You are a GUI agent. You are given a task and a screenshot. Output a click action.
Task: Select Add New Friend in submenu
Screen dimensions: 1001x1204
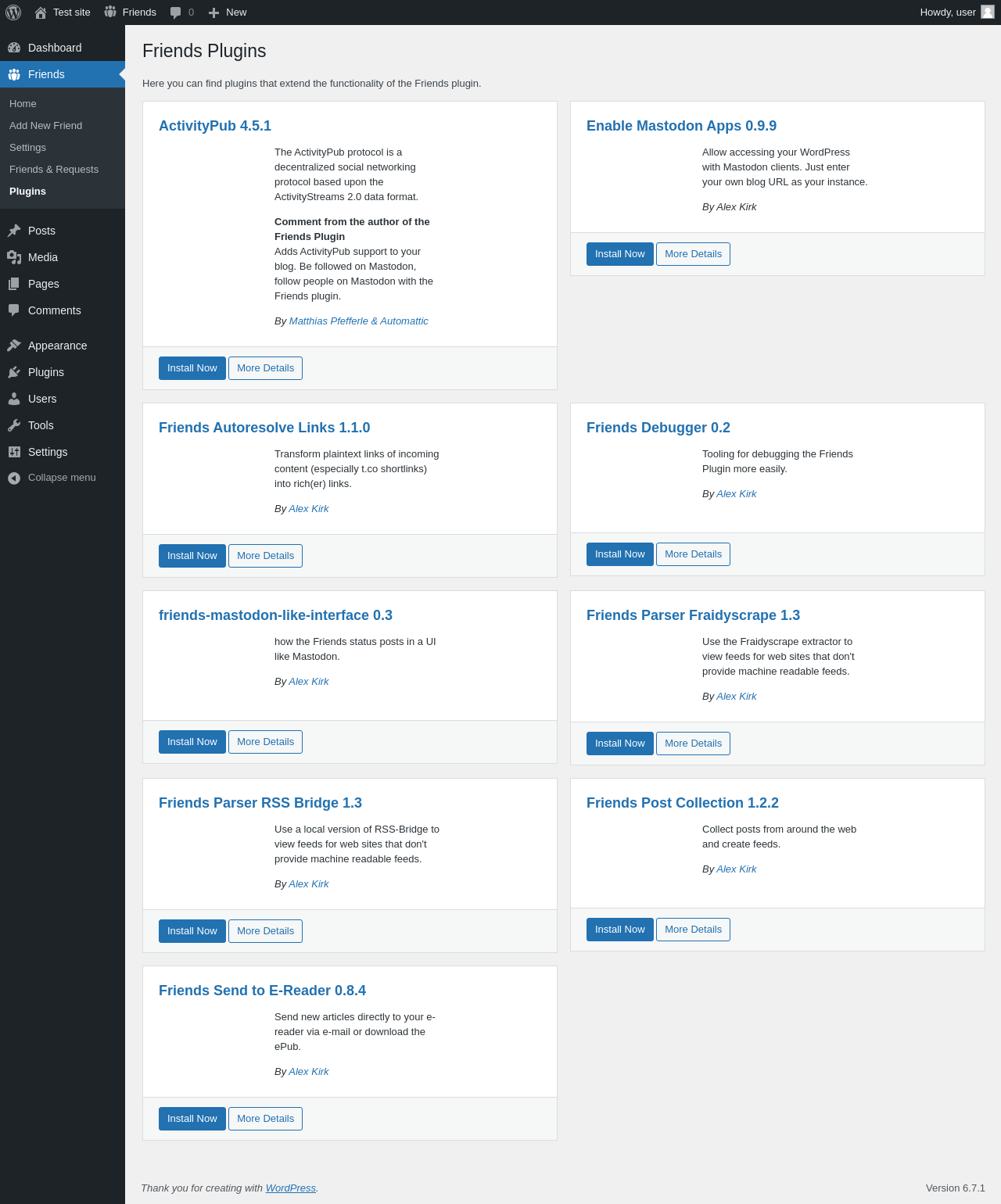[45, 126]
